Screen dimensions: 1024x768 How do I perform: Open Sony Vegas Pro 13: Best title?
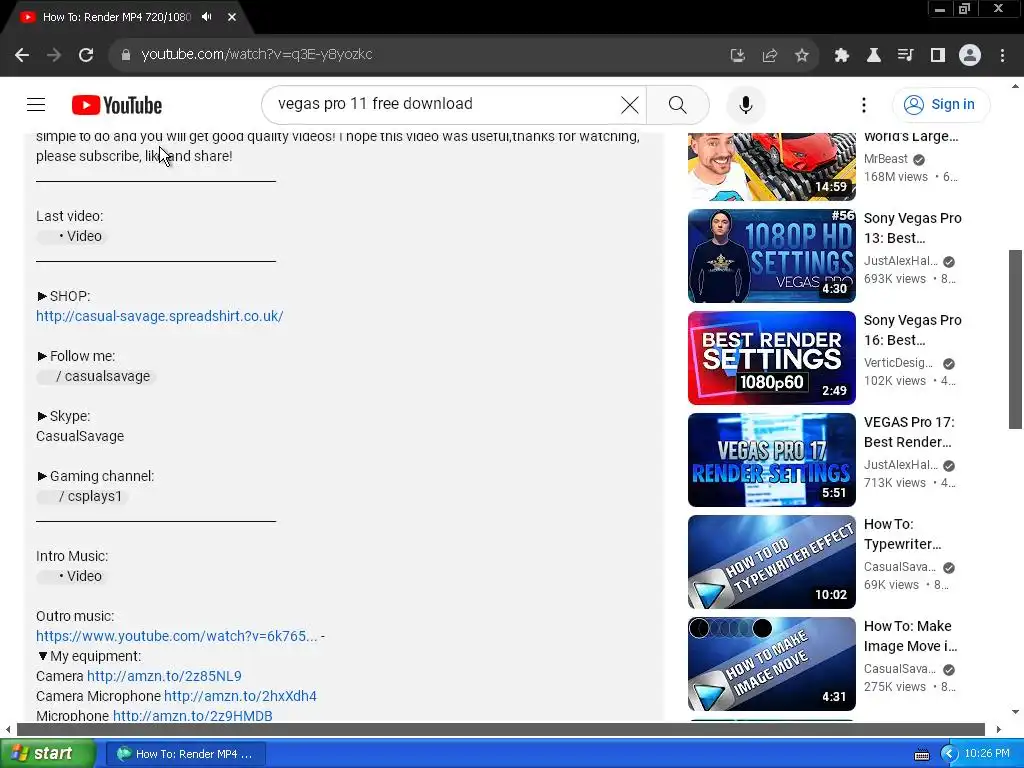point(912,228)
